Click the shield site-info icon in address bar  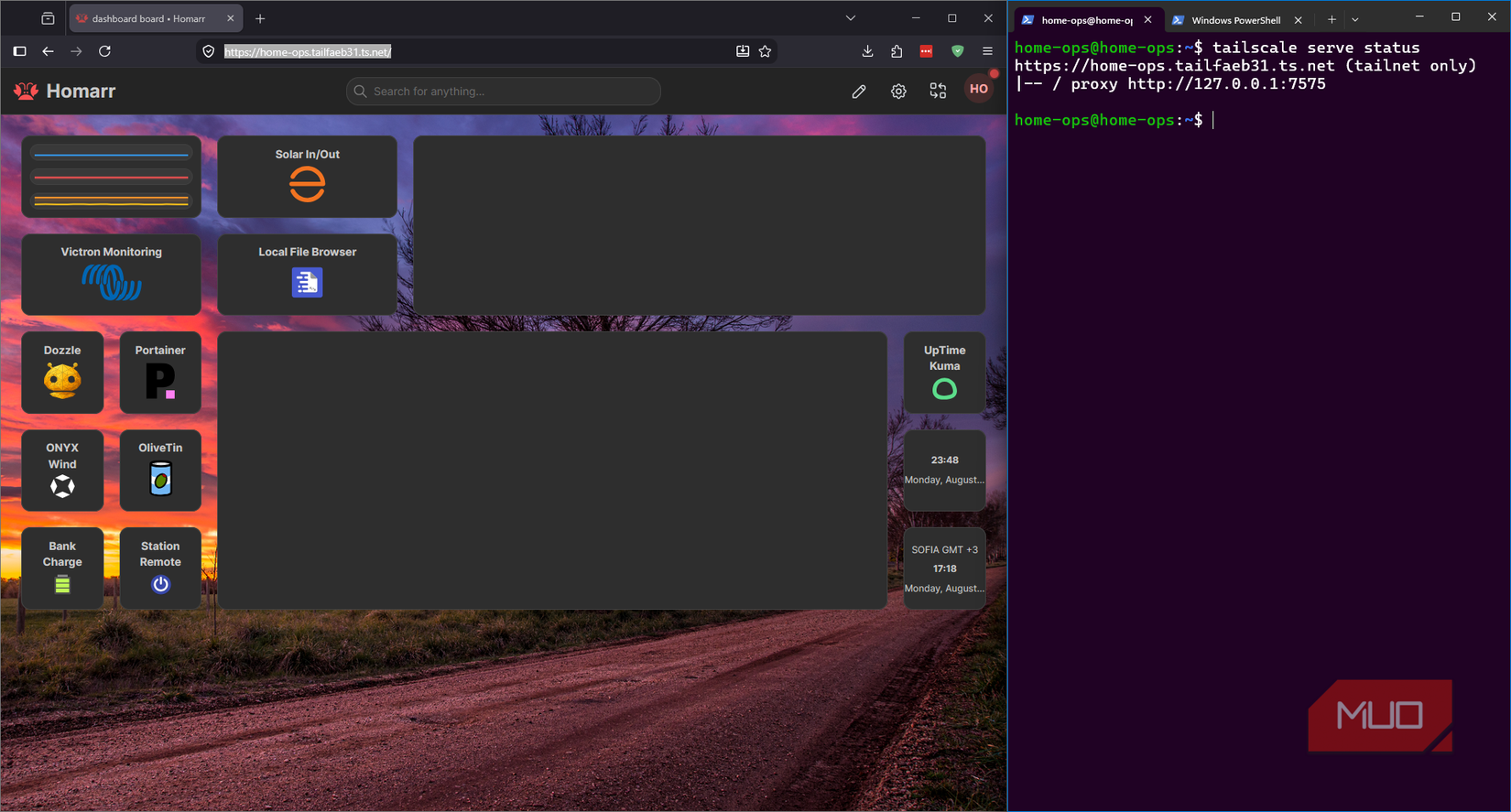(209, 51)
